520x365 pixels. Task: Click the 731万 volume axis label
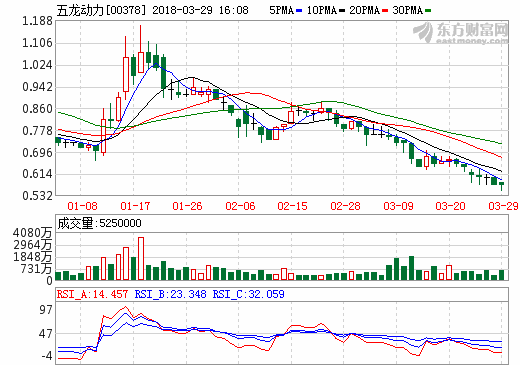(x=36, y=269)
